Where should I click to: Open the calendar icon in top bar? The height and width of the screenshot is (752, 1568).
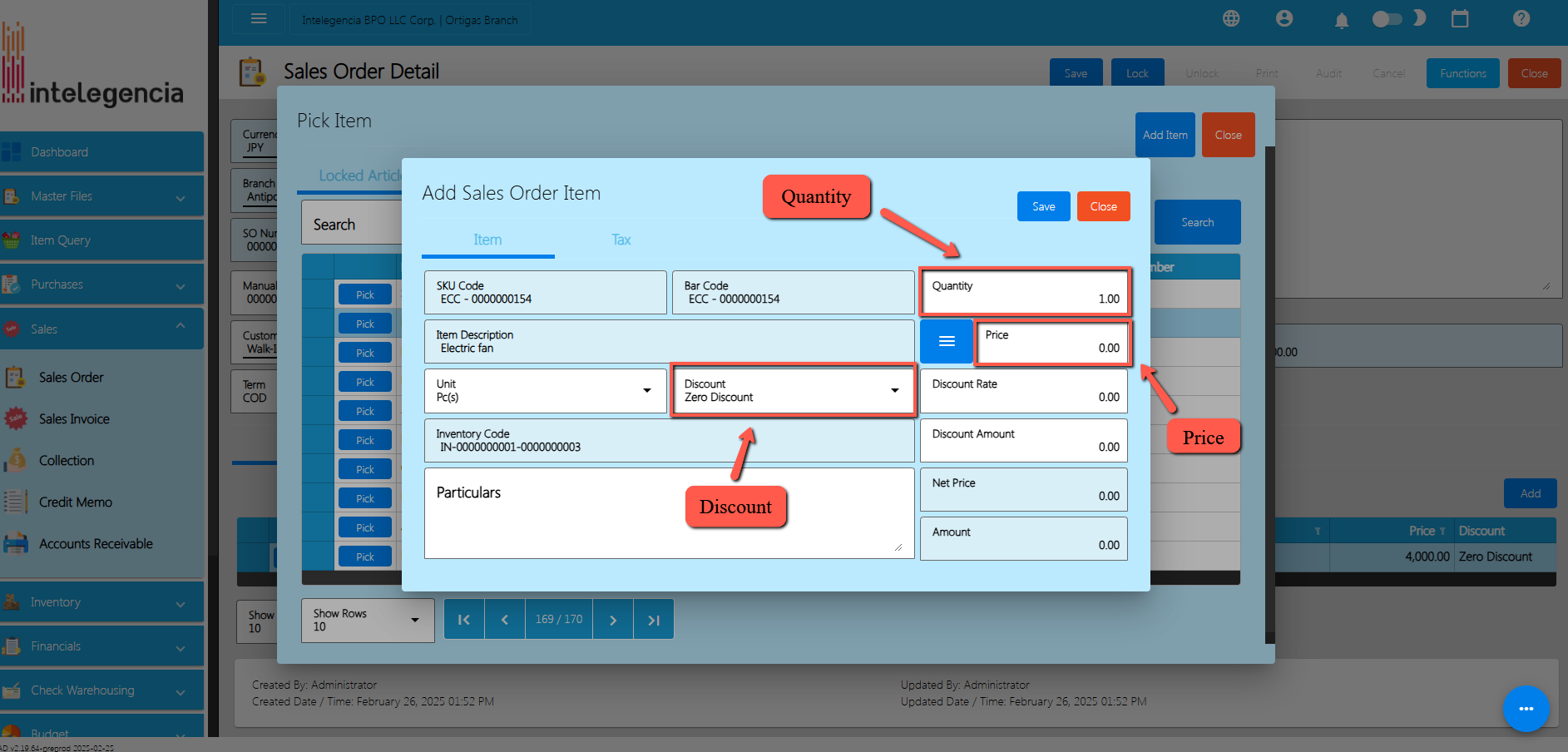pyautogui.click(x=1460, y=18)
